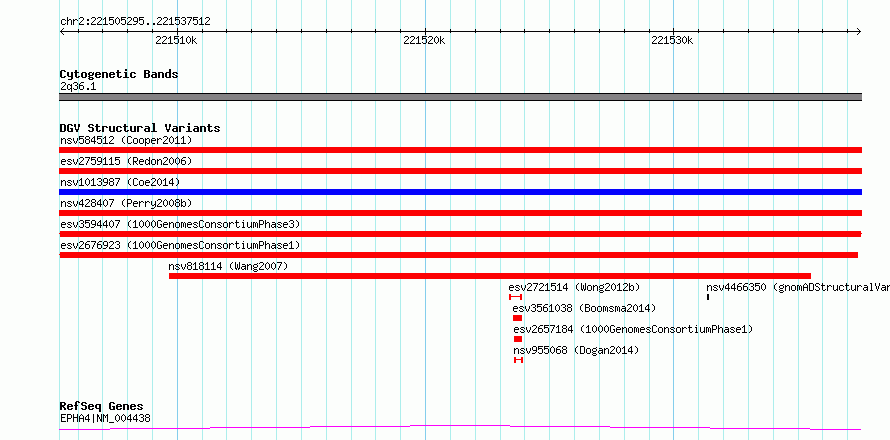Open the nsv955068 (Dogan2014) label
890x440 pixels.
click(x=576, y=350)
